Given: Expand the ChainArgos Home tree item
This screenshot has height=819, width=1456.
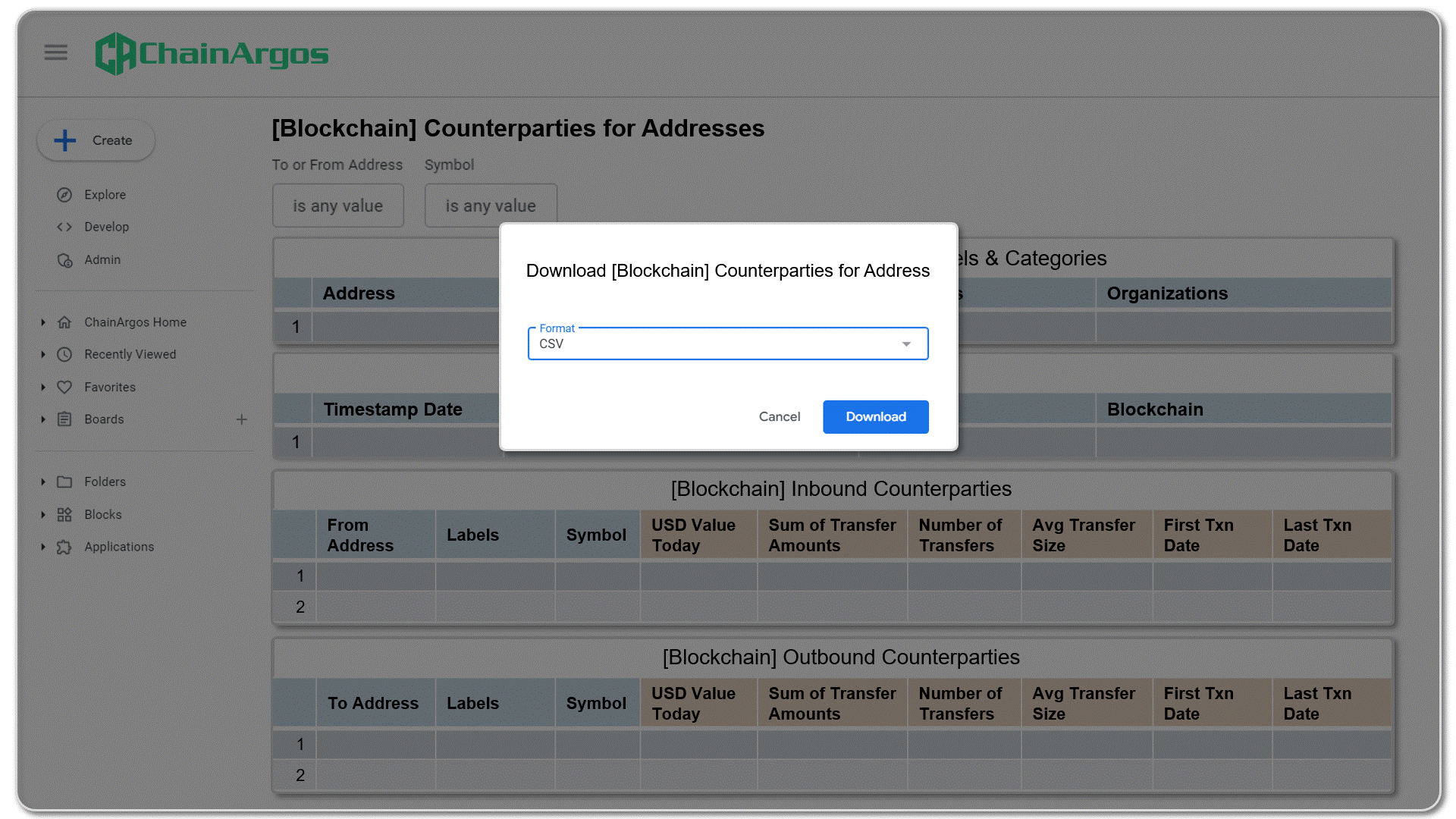Looking at the screenshot, I should click(x=43, y=322).
